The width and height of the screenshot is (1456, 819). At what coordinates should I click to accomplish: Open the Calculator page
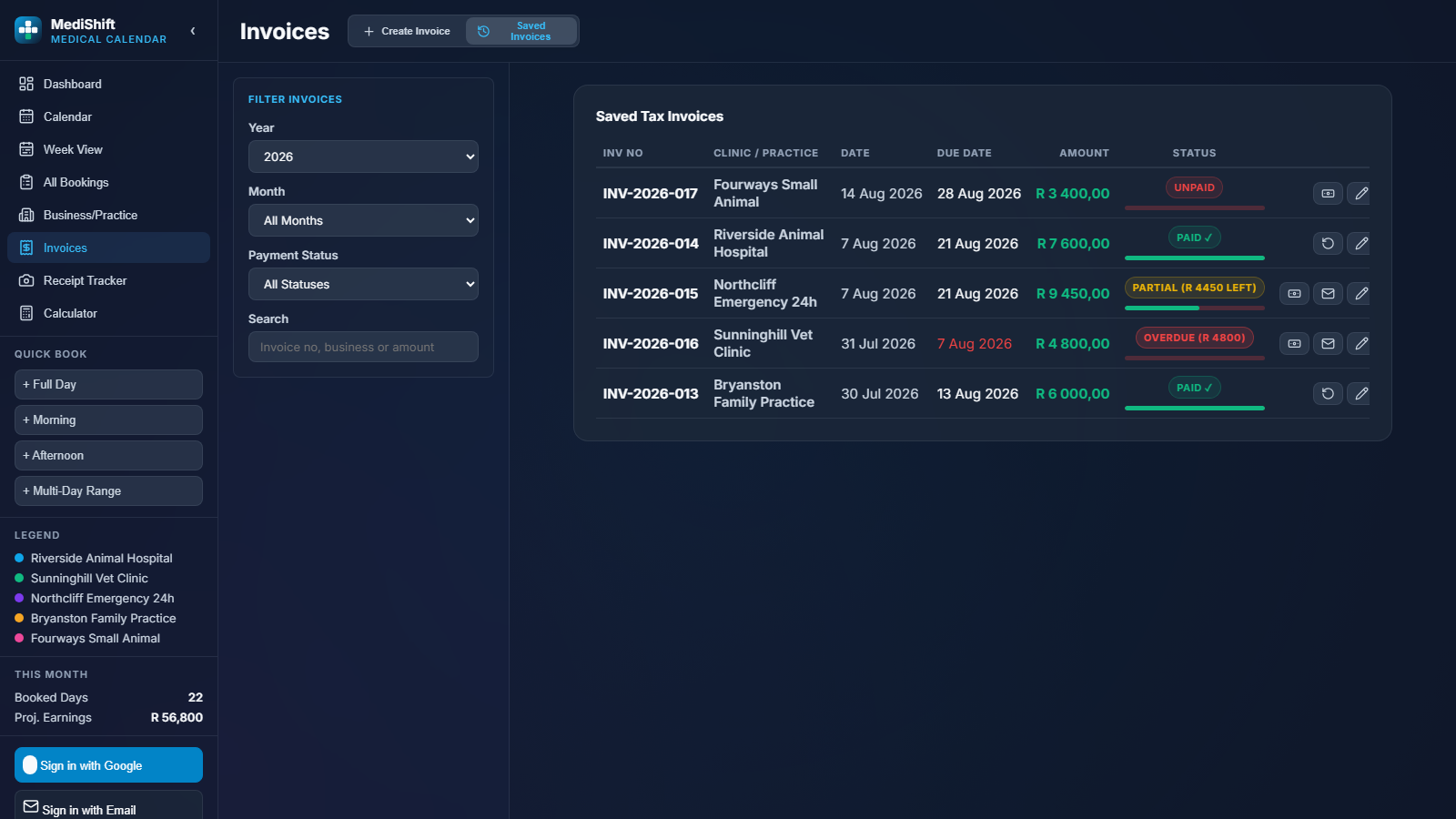(108, 313)
